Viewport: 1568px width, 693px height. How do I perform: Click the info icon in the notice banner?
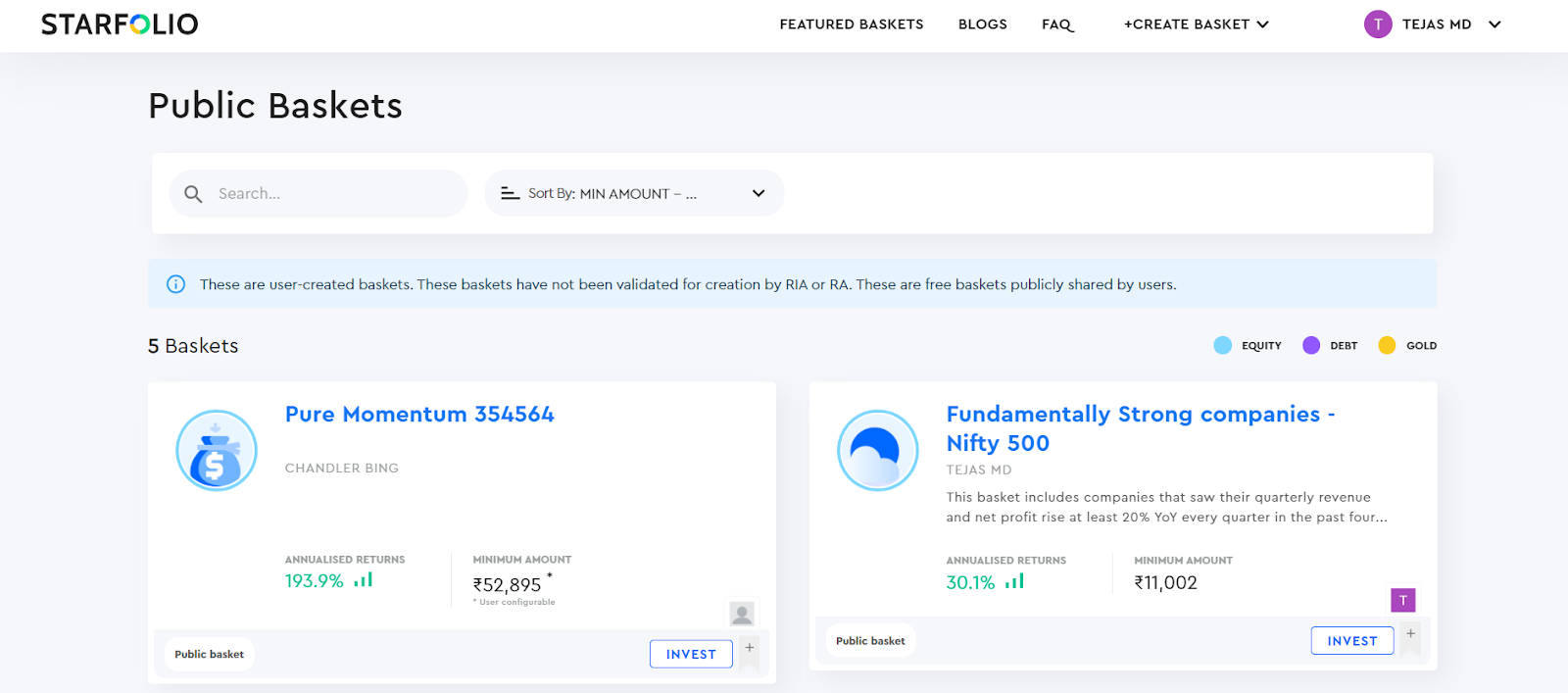tap(176, 284)
